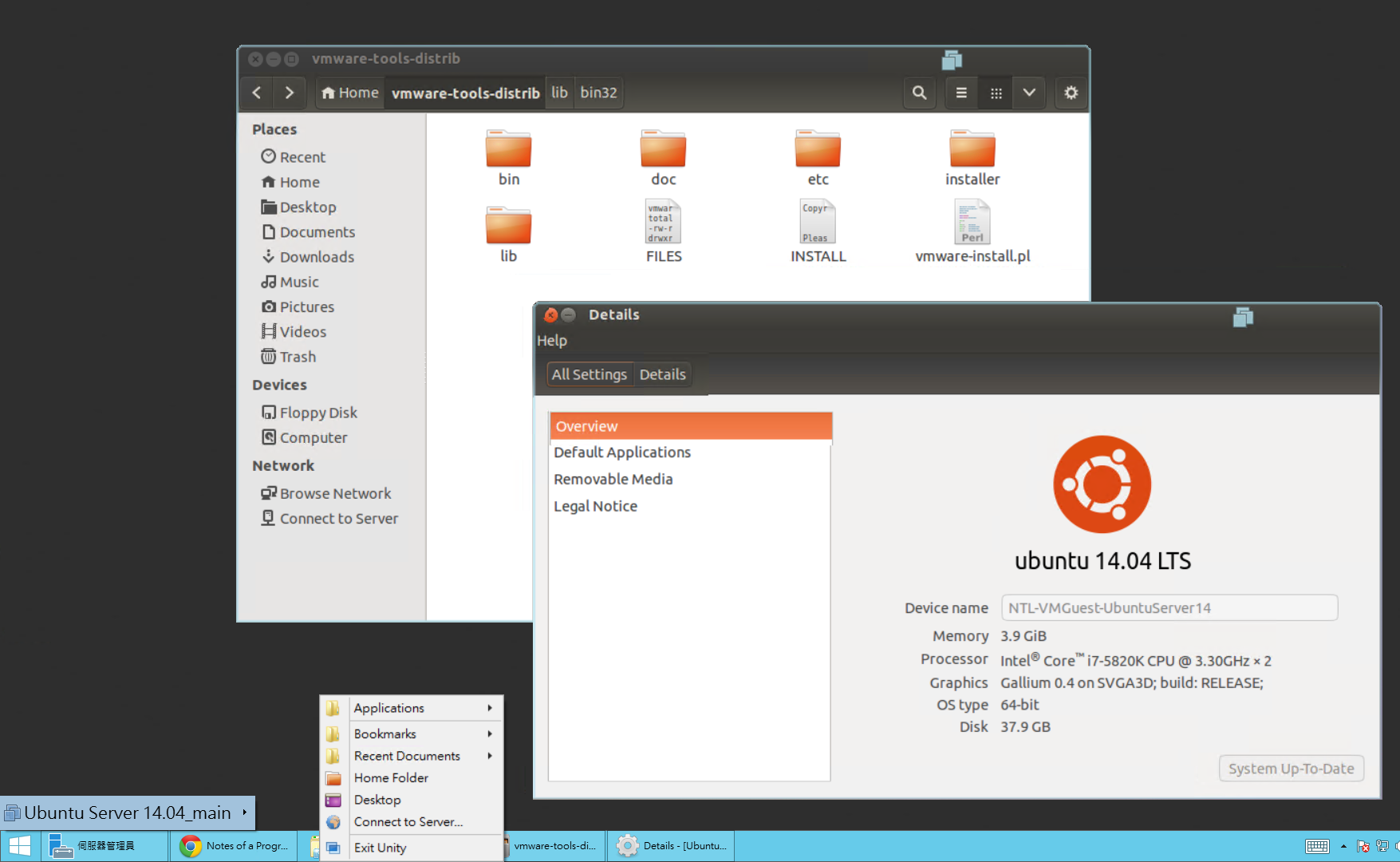Image resolution: width=1400 pixels, height=862 pixels.
Task: Click the flag tray icon
Action: [1363, 846]
